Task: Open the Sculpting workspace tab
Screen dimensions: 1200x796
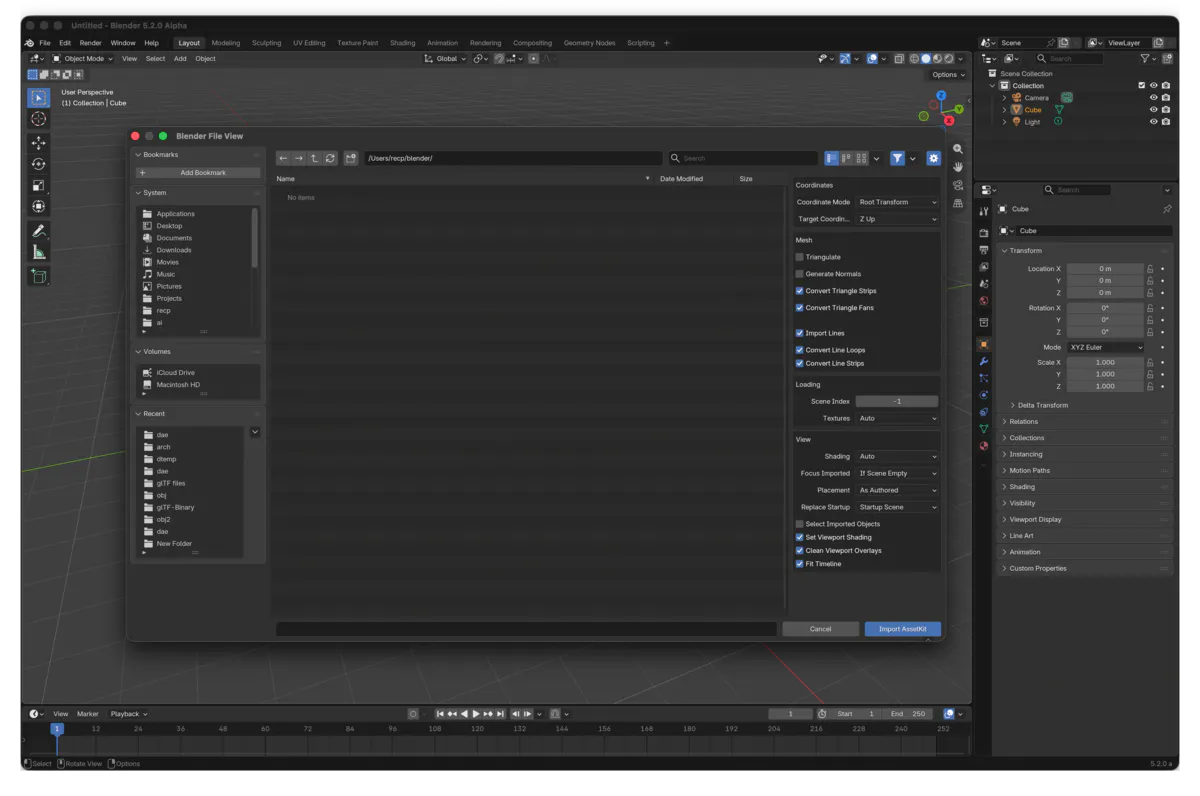Action: (x=267, y=43)
